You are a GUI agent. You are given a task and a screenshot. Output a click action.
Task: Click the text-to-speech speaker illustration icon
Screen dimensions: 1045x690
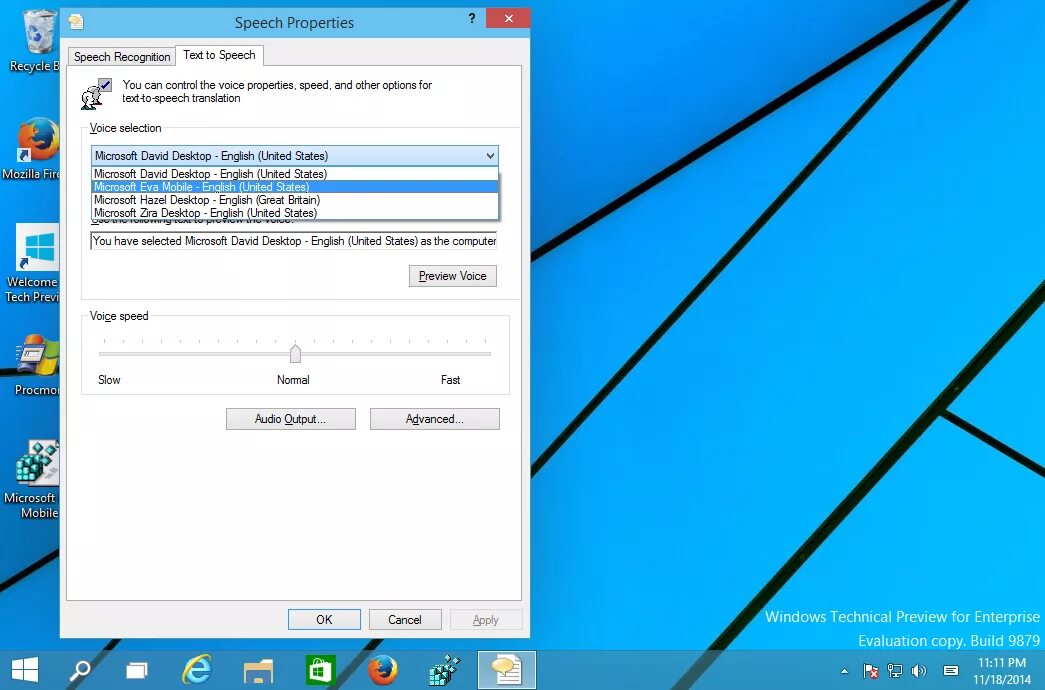(x=96, y=93)
